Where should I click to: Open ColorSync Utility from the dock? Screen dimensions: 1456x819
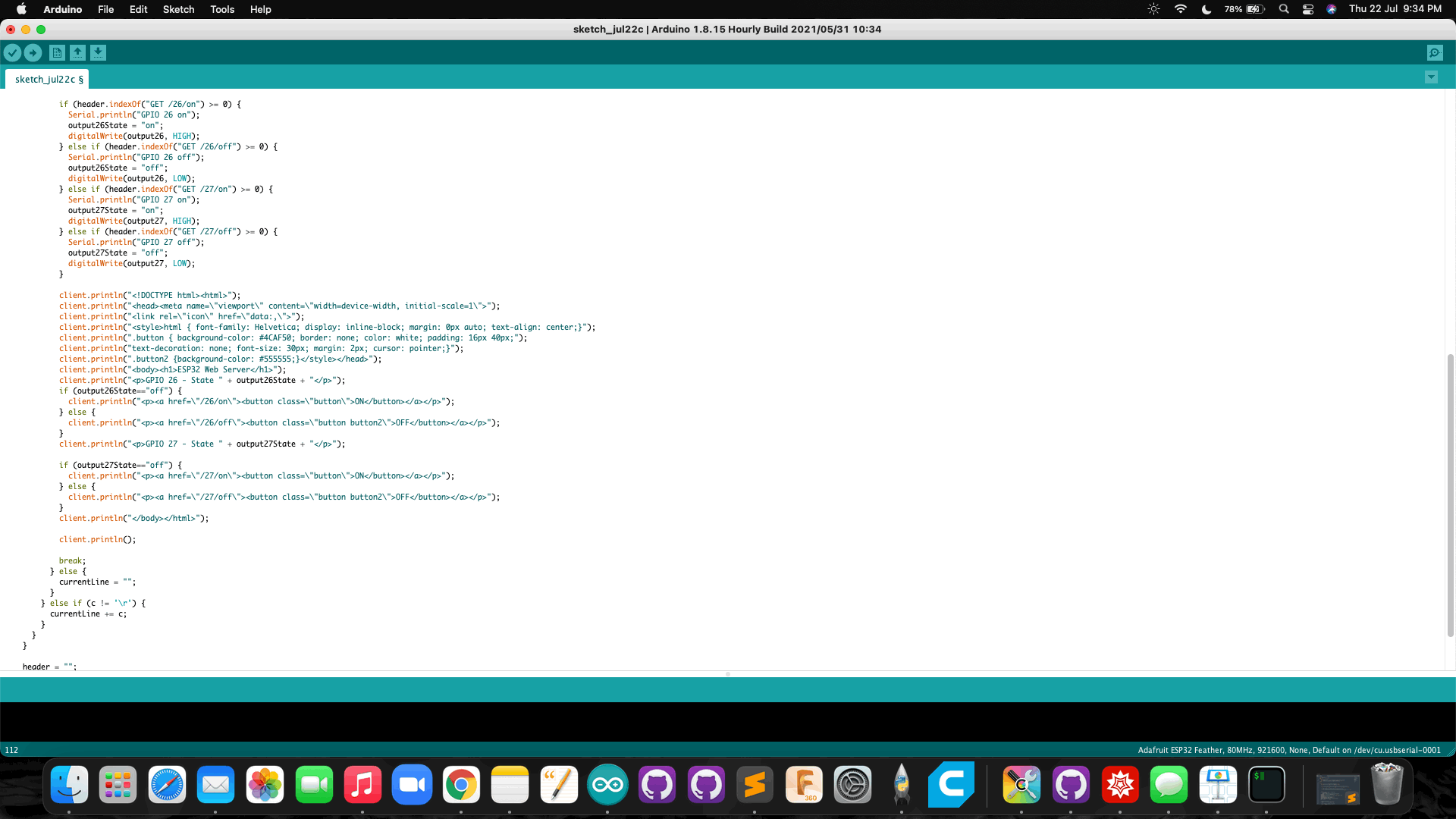[1021, 784]
